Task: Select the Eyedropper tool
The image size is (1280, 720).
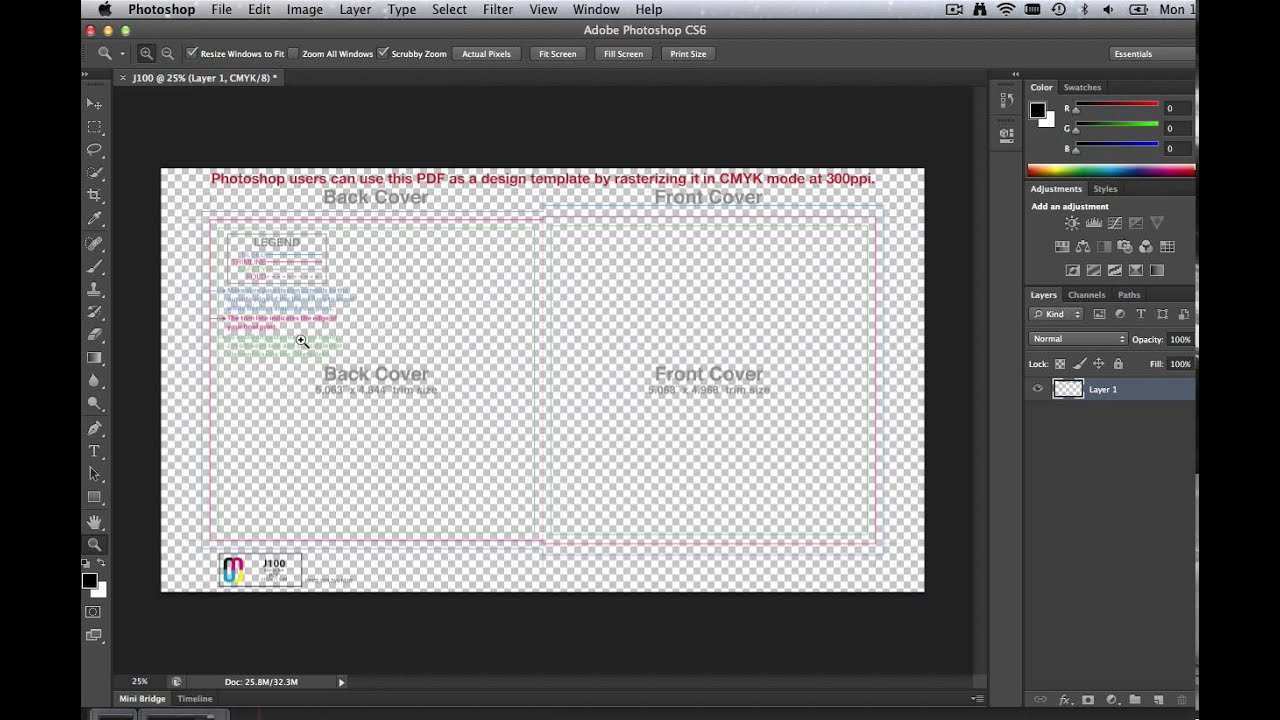Action: click(x=94, y=219)
